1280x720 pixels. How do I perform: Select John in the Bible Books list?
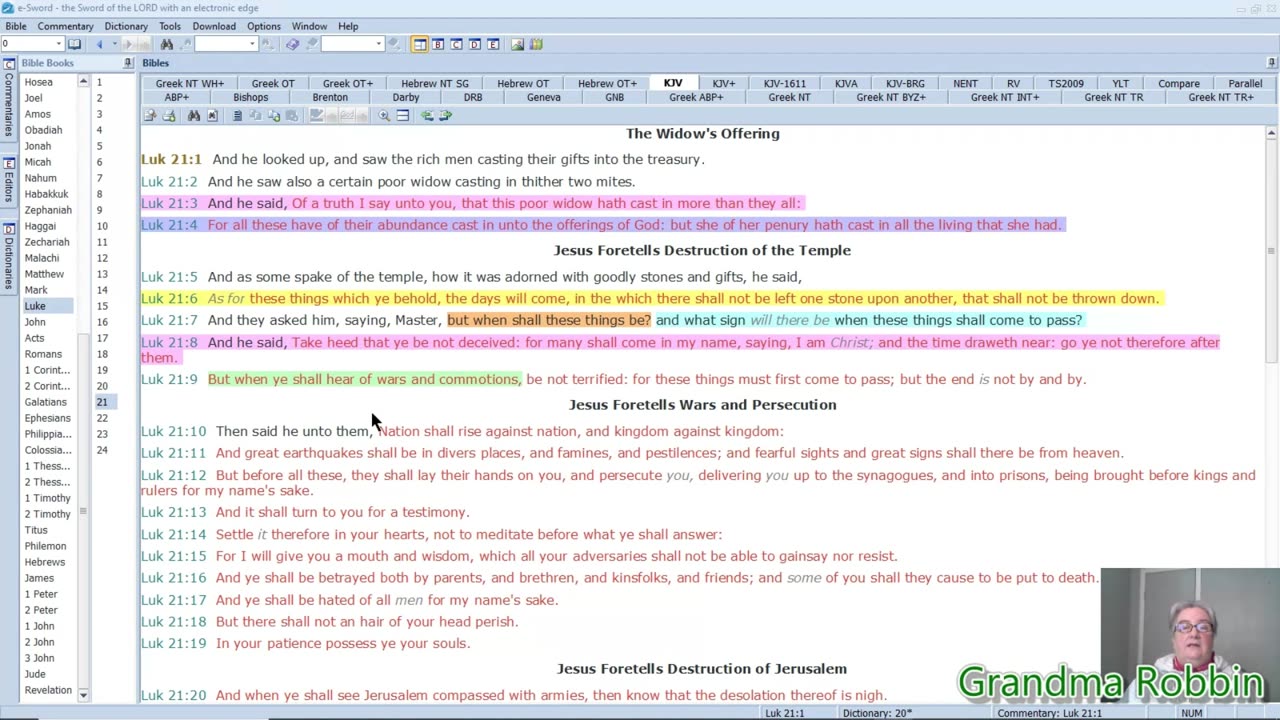[35, 322]
